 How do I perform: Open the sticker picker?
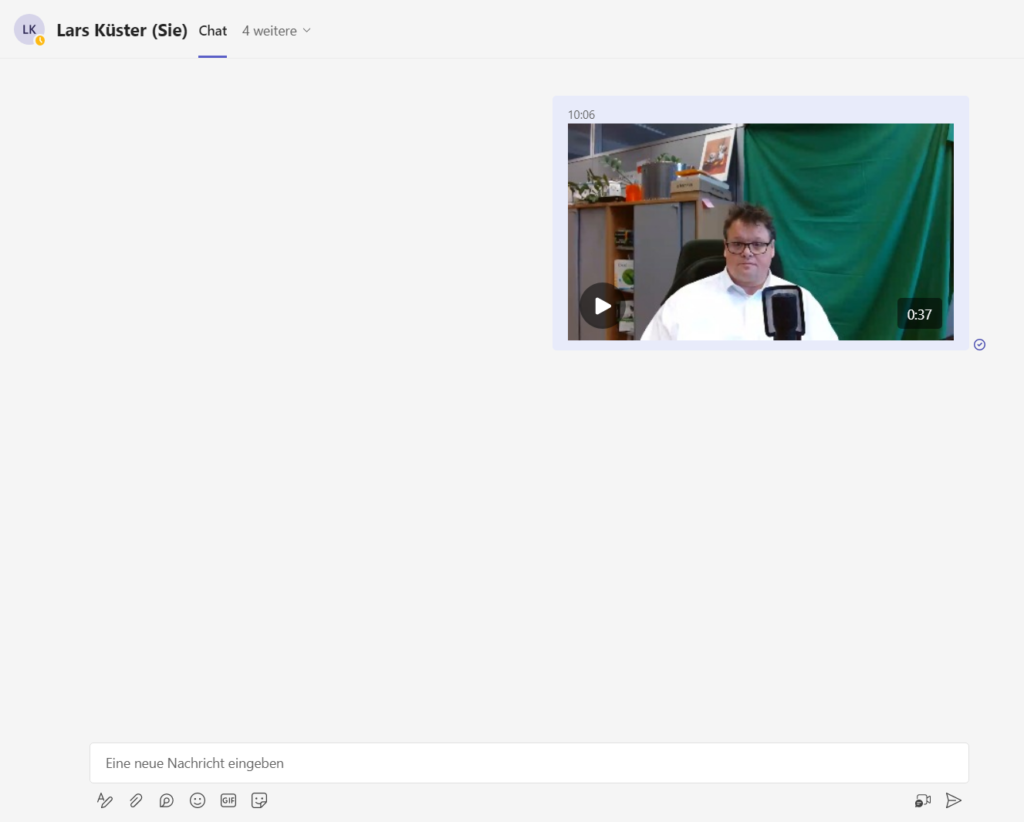259,800
